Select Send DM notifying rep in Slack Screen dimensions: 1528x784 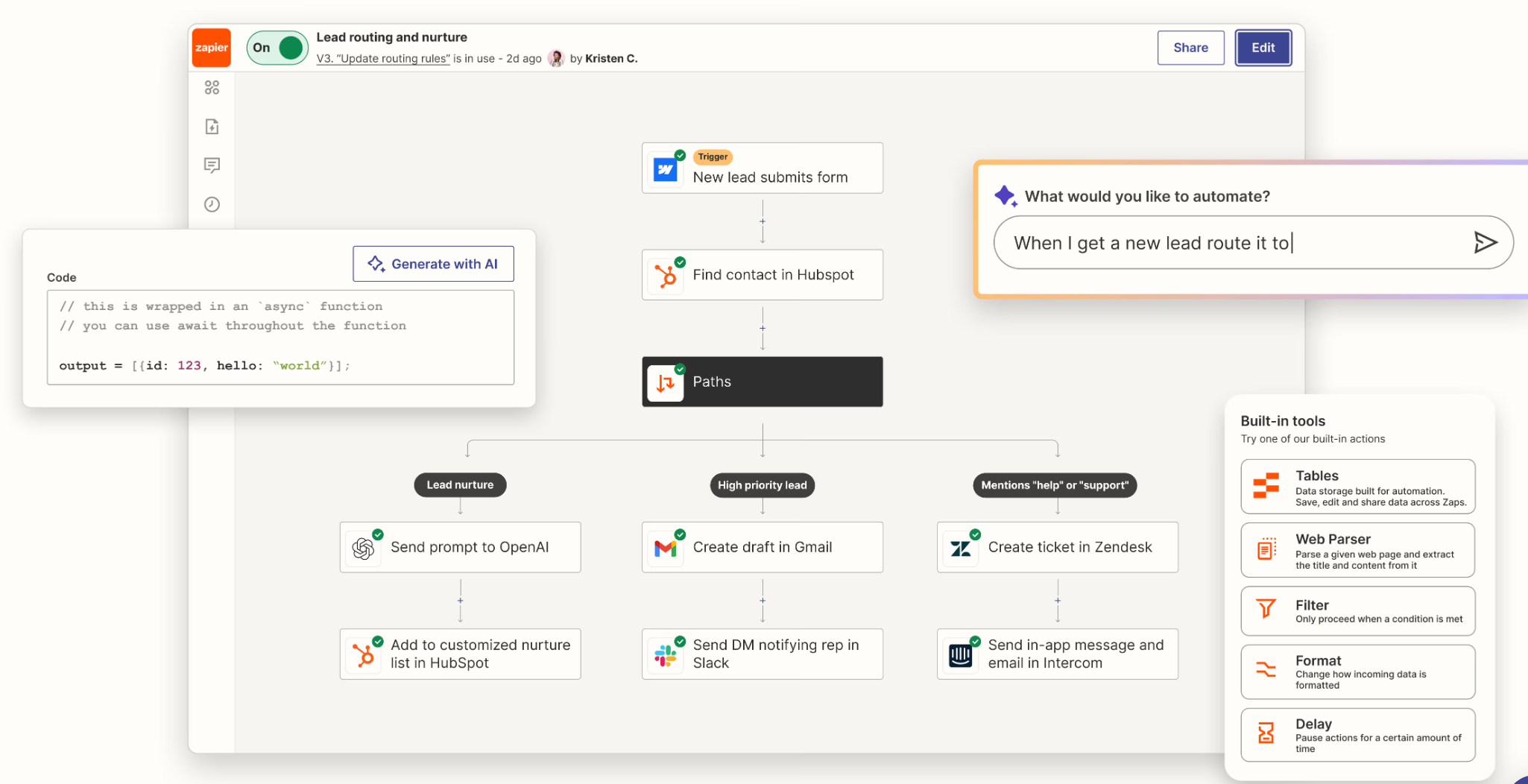point(763,654)
